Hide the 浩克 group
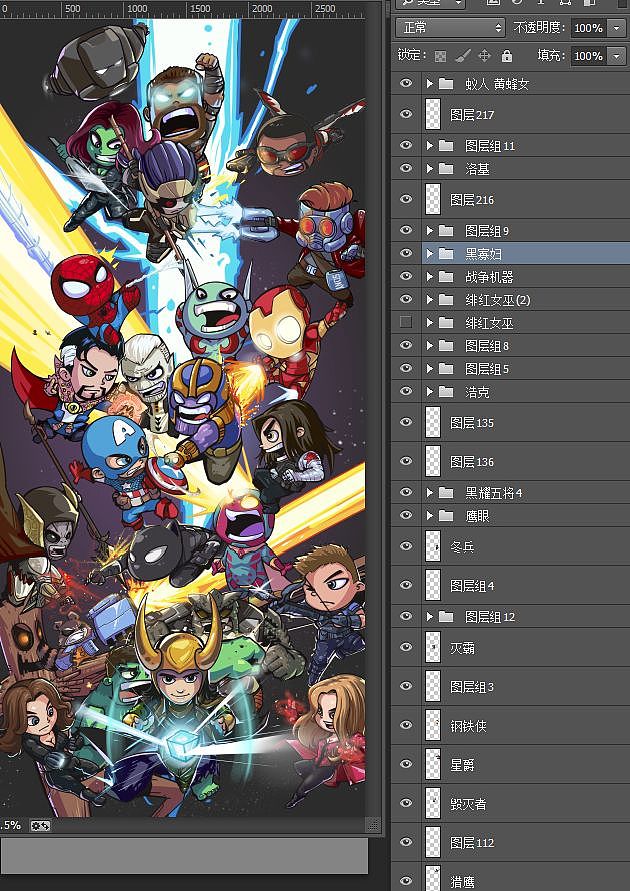630x891 pixels. [x=406, y=392]
